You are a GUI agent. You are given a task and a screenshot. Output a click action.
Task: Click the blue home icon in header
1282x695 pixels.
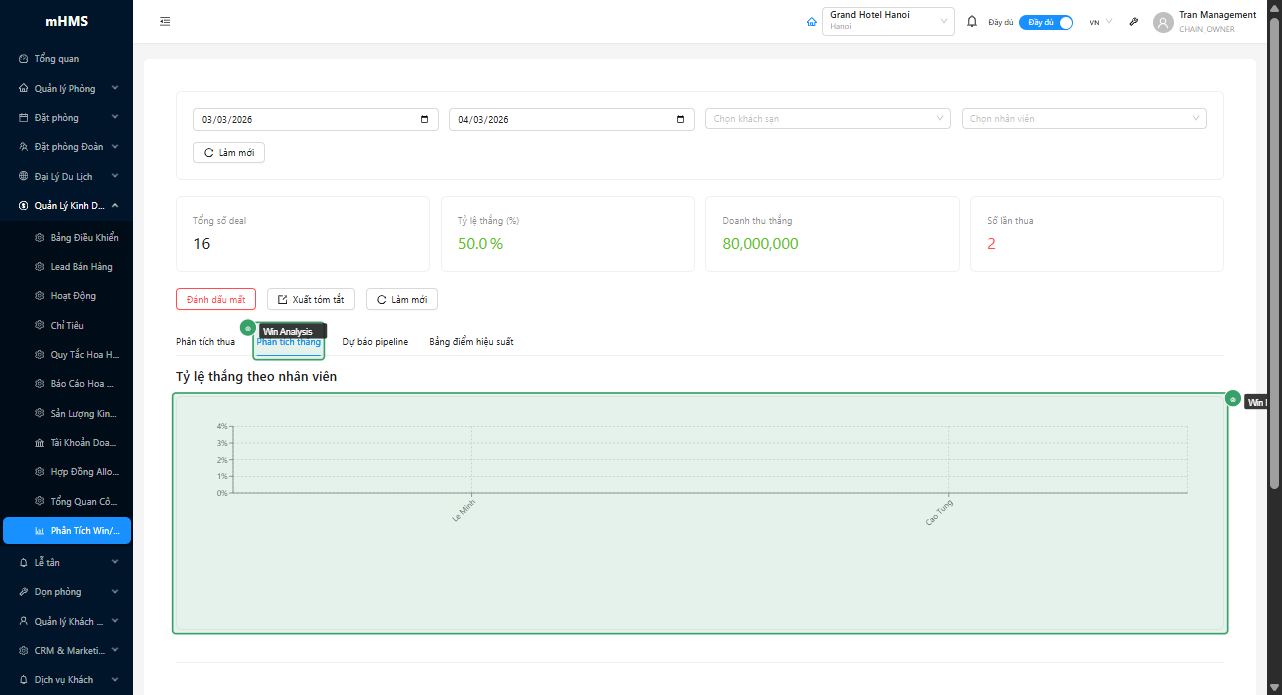[x=811, y=22]
